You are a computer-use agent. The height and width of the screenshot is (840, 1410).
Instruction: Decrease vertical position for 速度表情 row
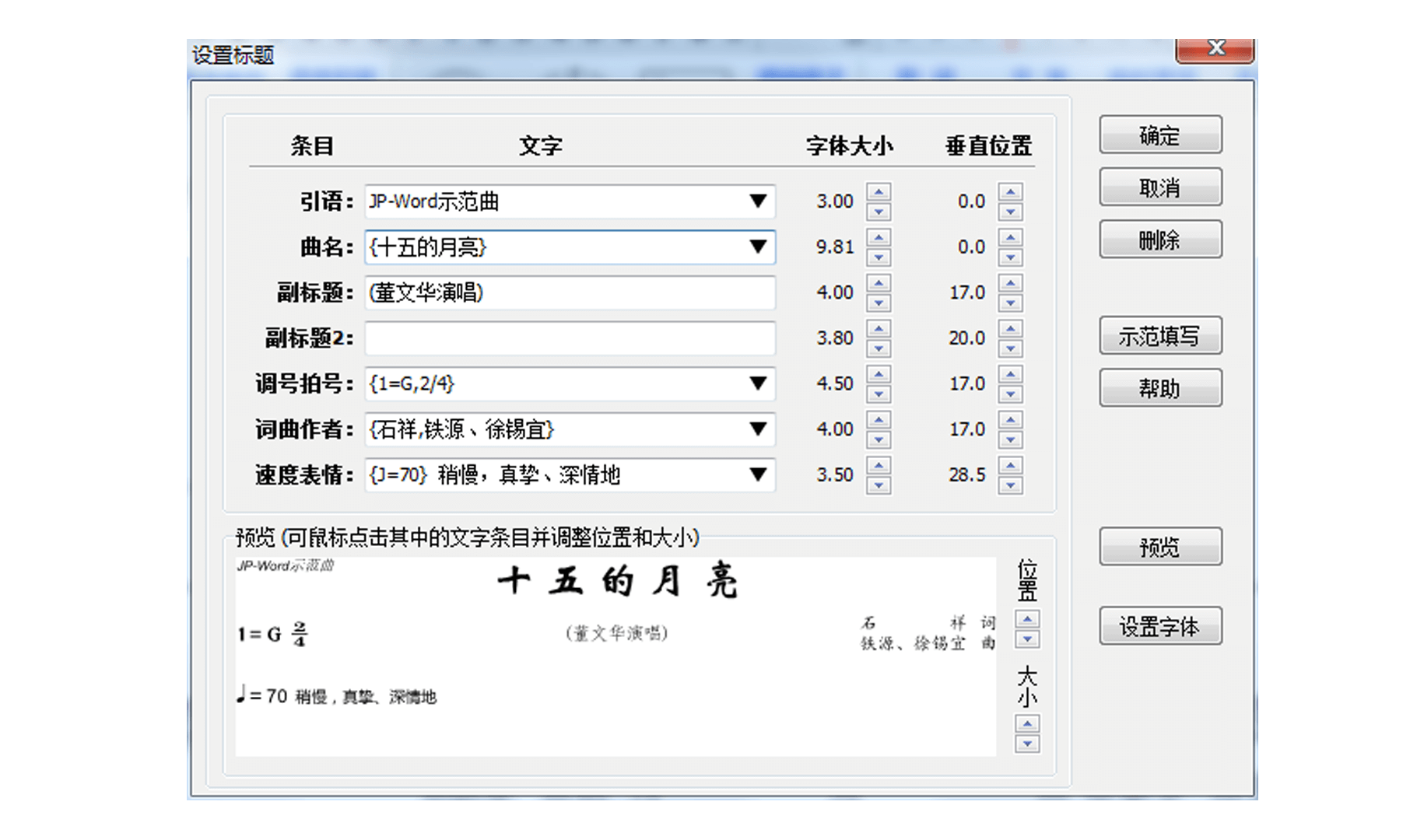1010,485
